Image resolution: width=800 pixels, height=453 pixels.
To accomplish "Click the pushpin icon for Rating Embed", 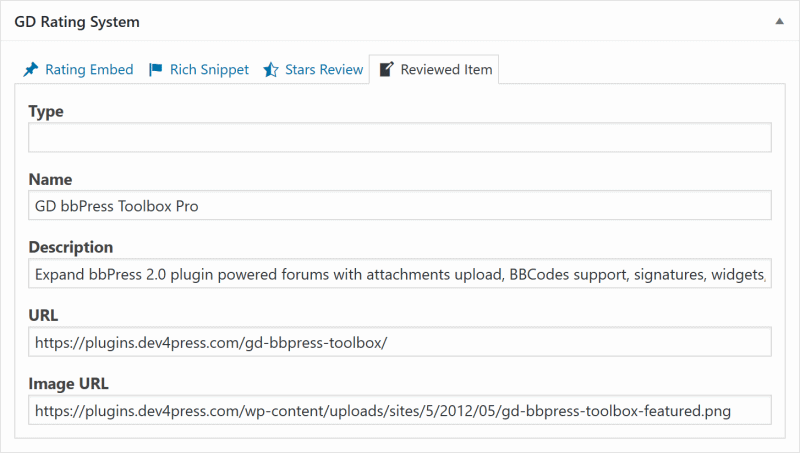I will point(31,69).
